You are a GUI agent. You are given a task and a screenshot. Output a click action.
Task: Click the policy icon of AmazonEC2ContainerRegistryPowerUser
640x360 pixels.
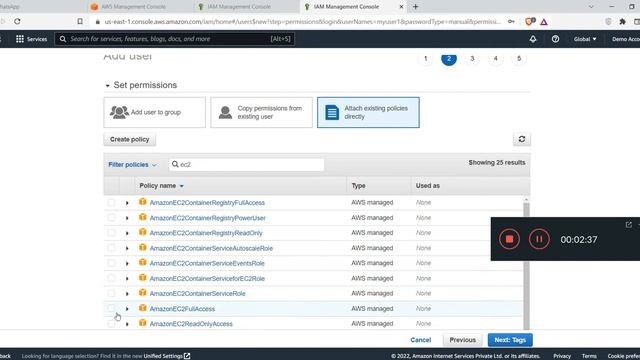(142, 217)
